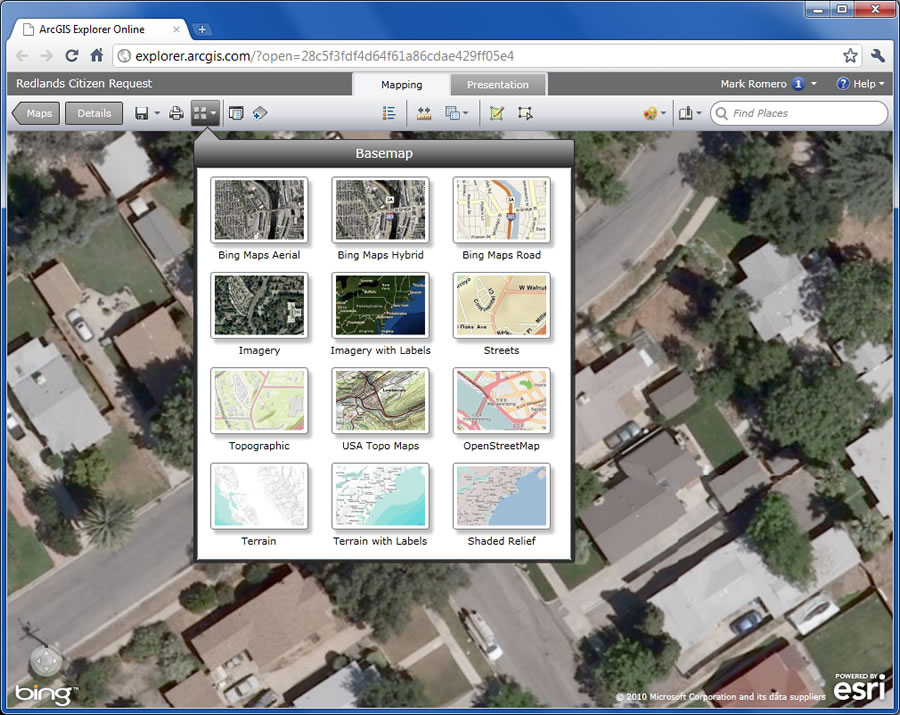
Task: Show the map legend list icon
Action: [x=389, y=113]
